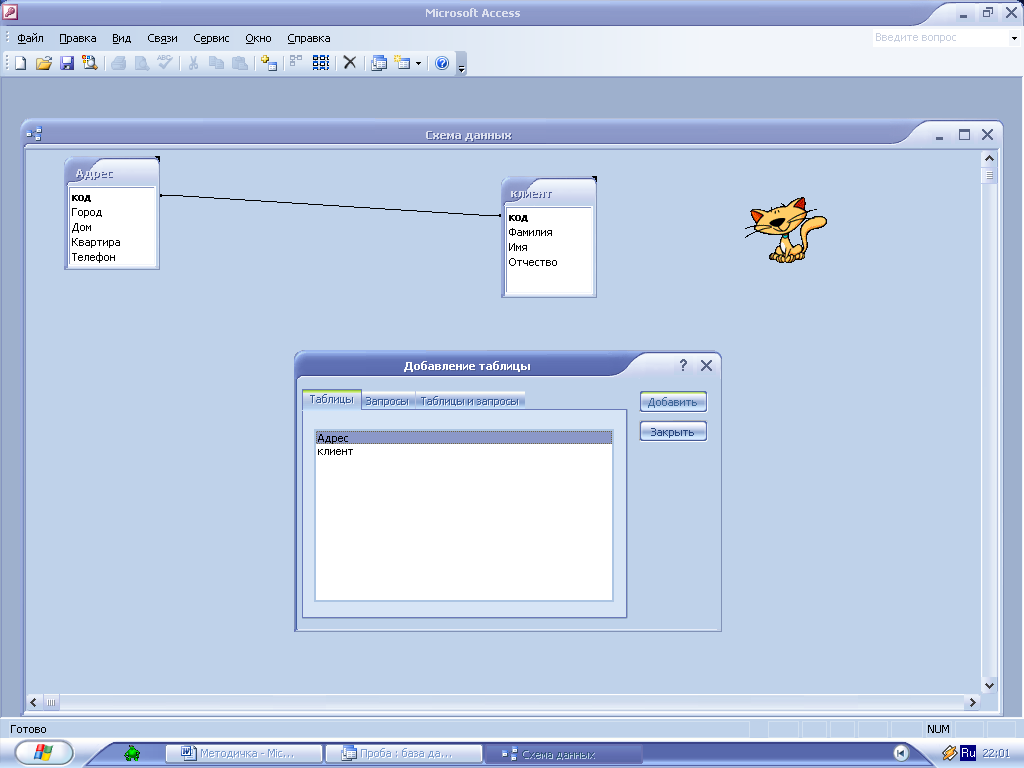This screenshot has width=1024, height=768.
Task: Open the New Object dropdown arrow
Action: tap(418, 63)
